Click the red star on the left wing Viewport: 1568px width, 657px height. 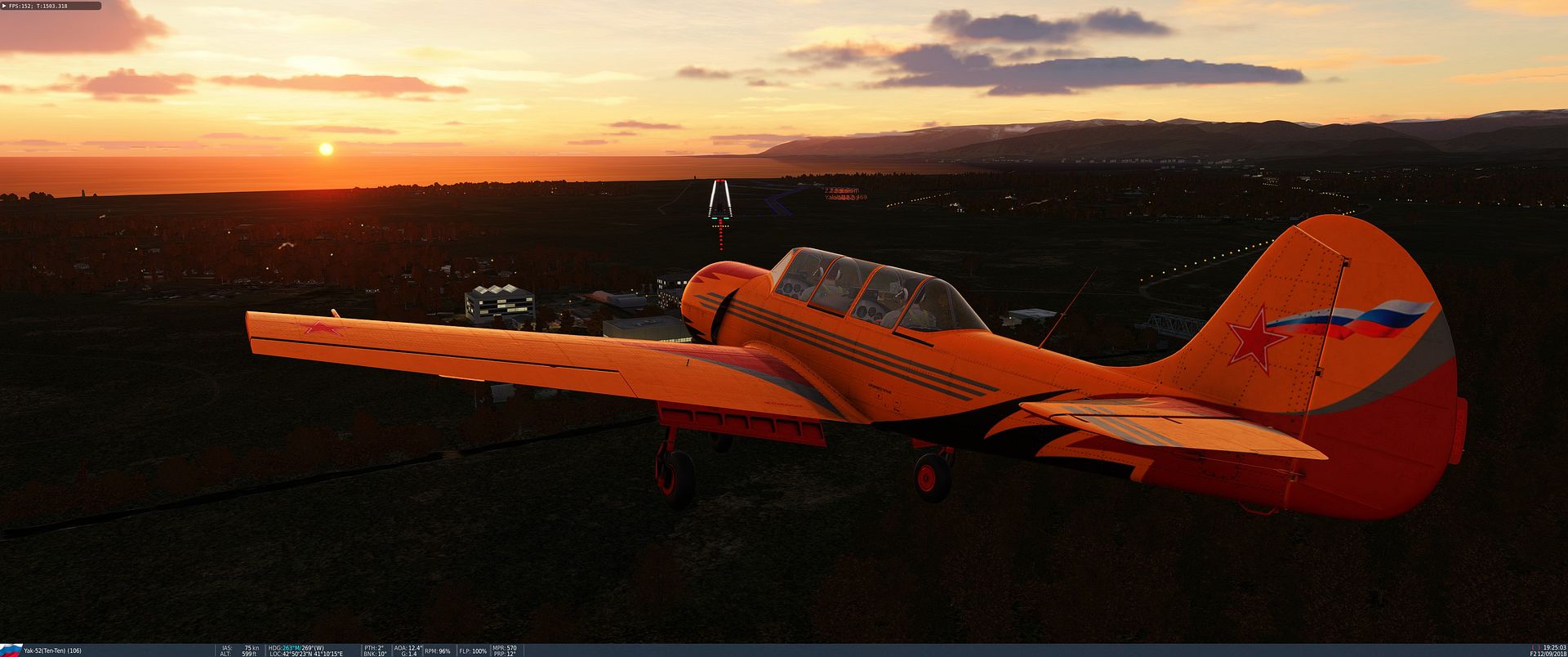tap(323, 328)
